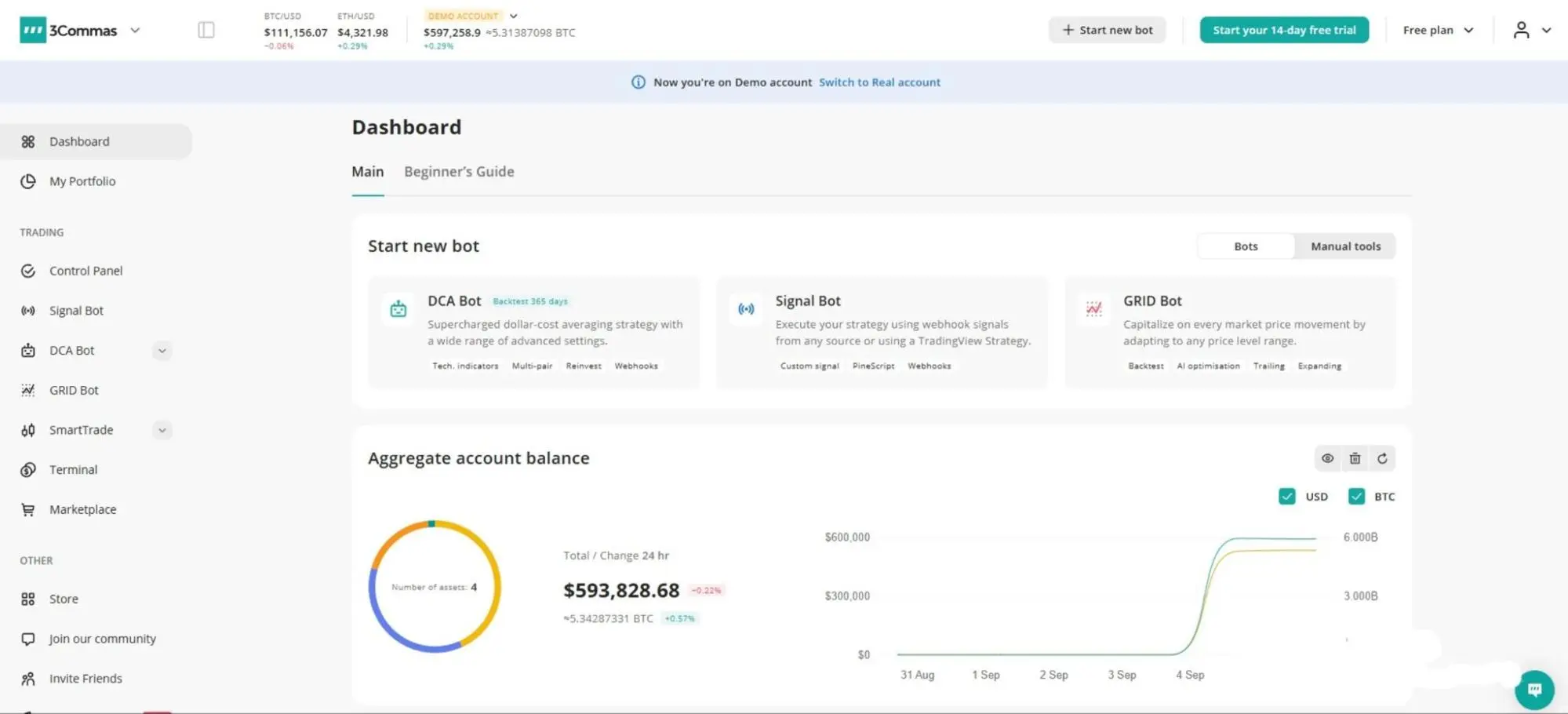
Task: Open the Signal Bot card title
Action: tap(808, 301)
